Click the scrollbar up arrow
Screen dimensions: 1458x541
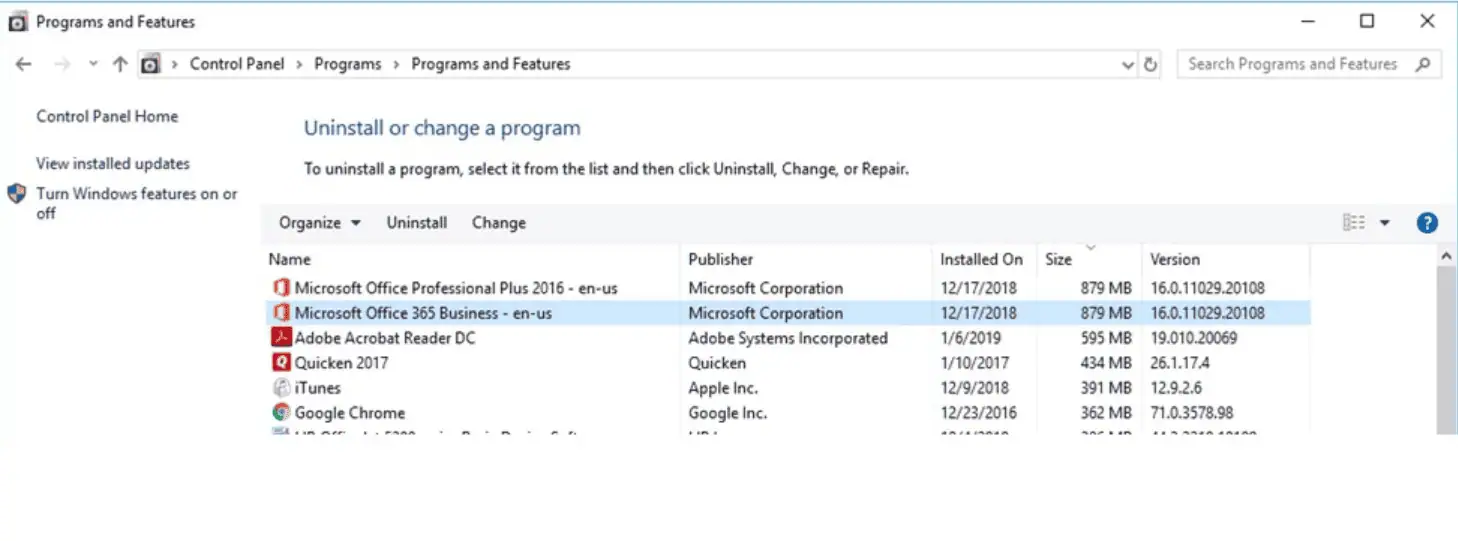pos(1446,257)
